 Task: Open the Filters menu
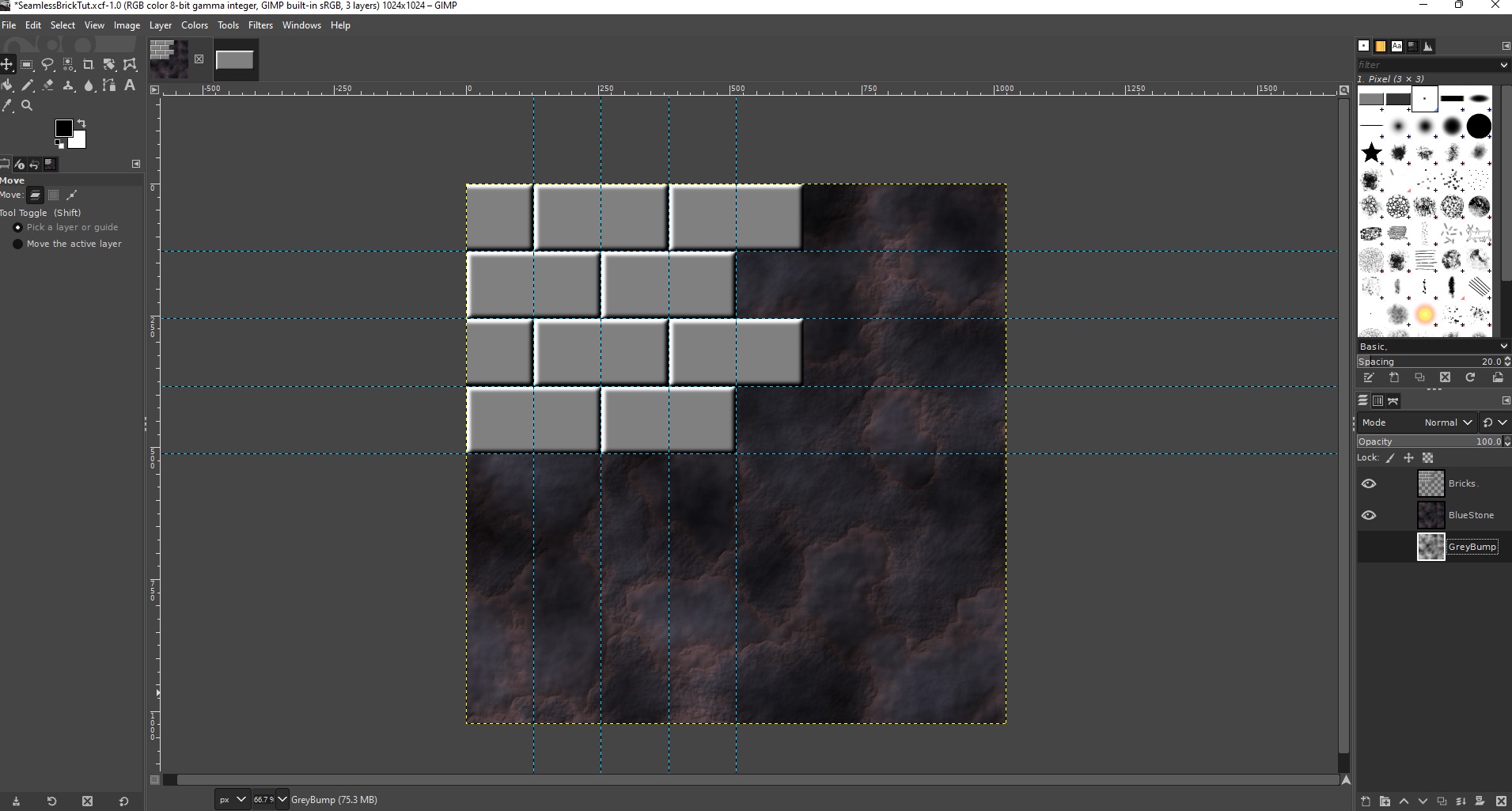(261, 25)
